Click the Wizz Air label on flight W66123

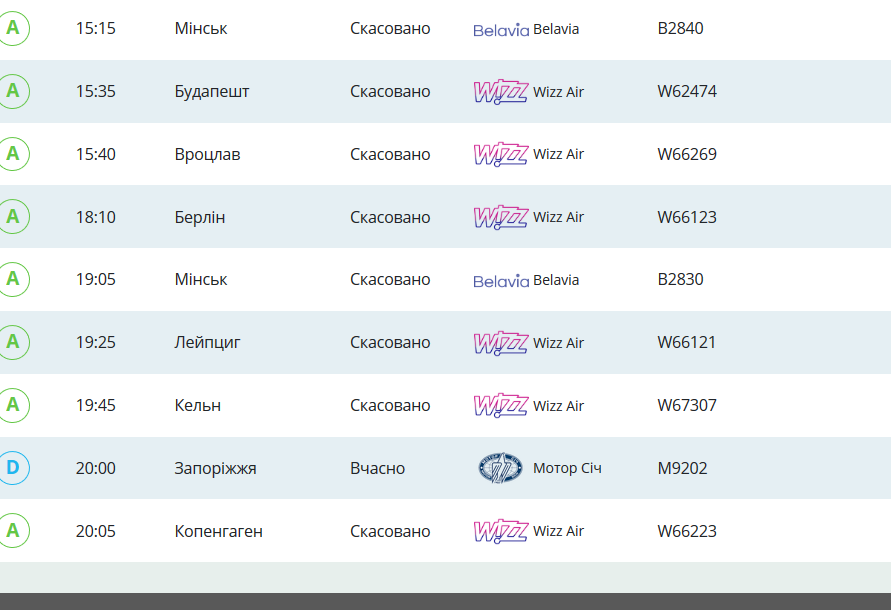559,217
